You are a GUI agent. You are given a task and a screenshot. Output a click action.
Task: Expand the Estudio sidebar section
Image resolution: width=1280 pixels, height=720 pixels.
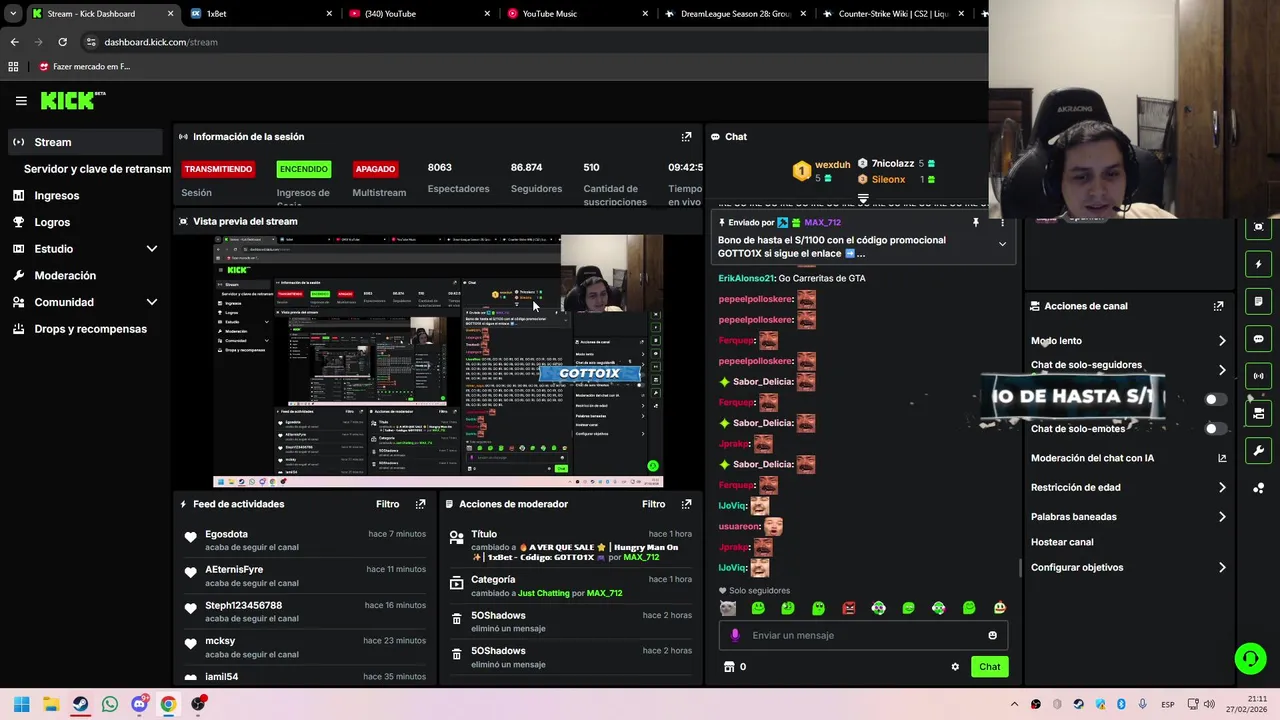tap(152, 249)
